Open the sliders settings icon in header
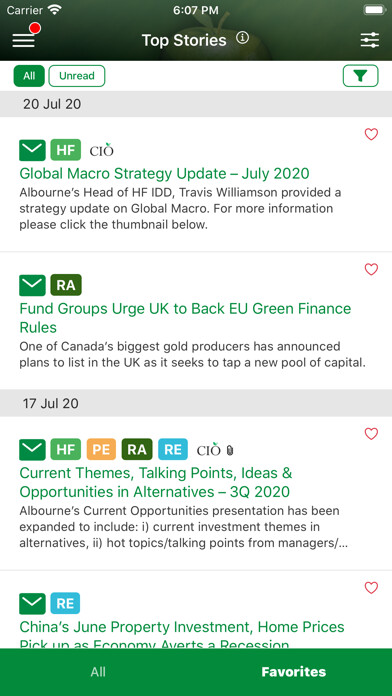392x696 pixels. pyautogui.click(x=369, y=40)
